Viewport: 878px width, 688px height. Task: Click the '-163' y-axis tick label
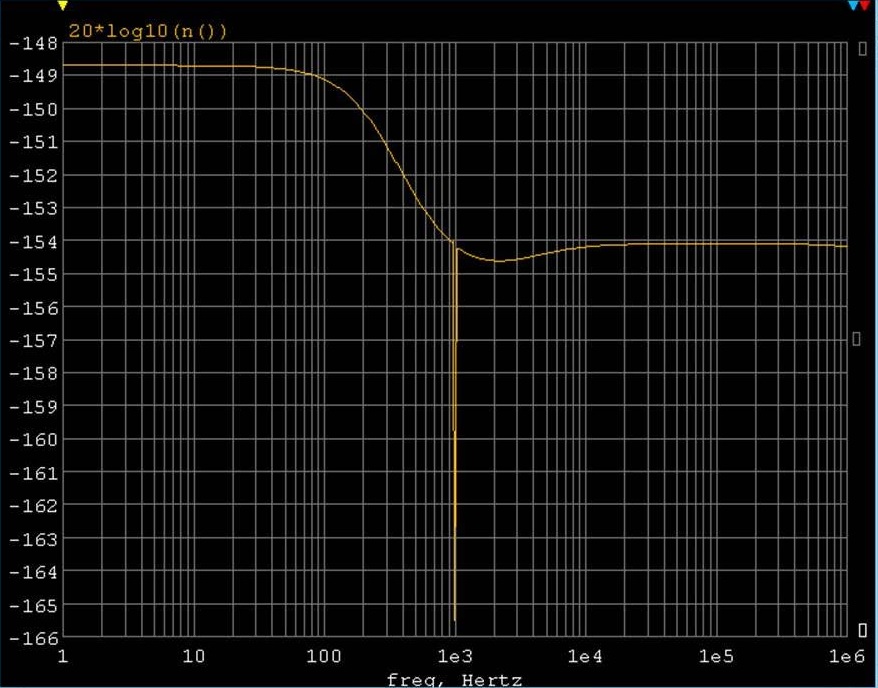(33, 539)
